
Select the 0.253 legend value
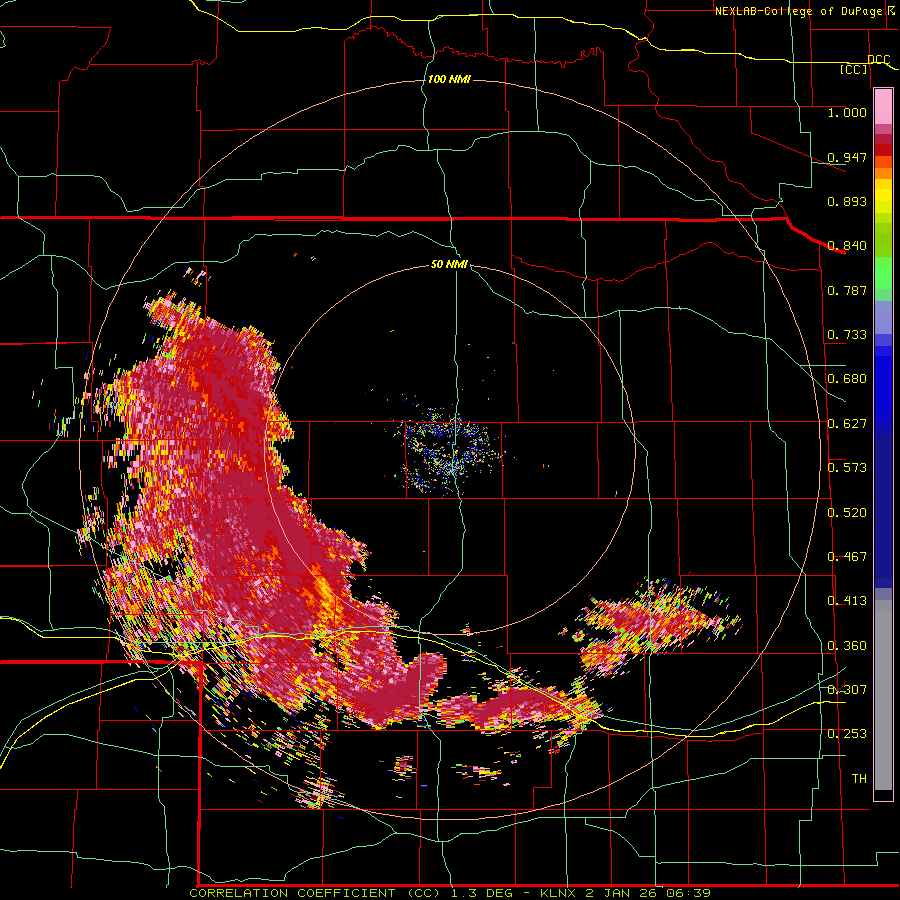(847, 734)
